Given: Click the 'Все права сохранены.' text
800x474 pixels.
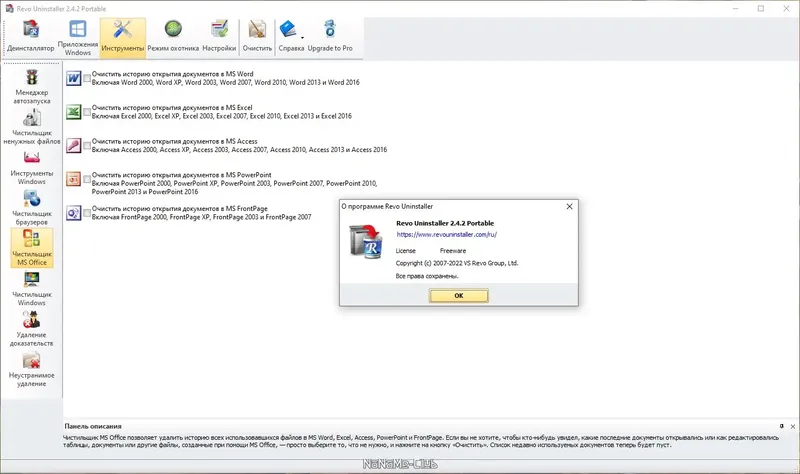Looking at the screenshot, I should (427, 276).
